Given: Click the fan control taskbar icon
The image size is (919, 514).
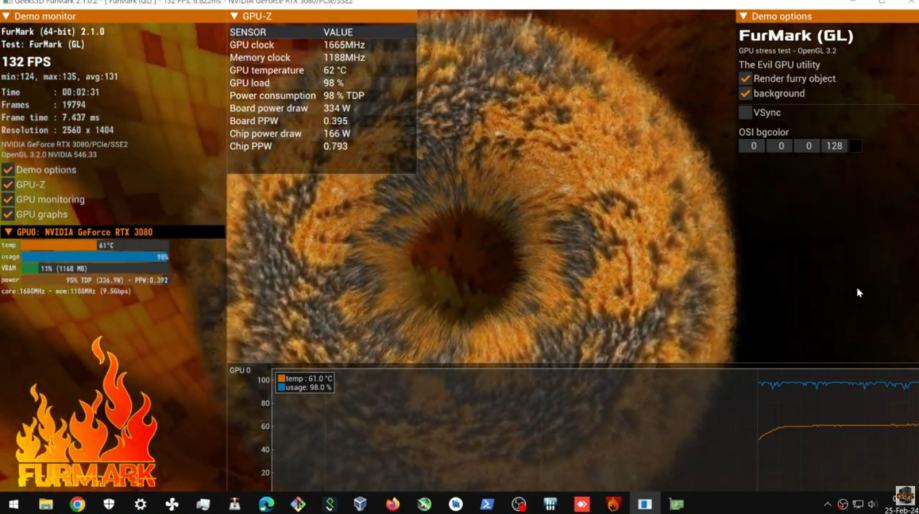Looking at the screenshot, I should (172, 504).
